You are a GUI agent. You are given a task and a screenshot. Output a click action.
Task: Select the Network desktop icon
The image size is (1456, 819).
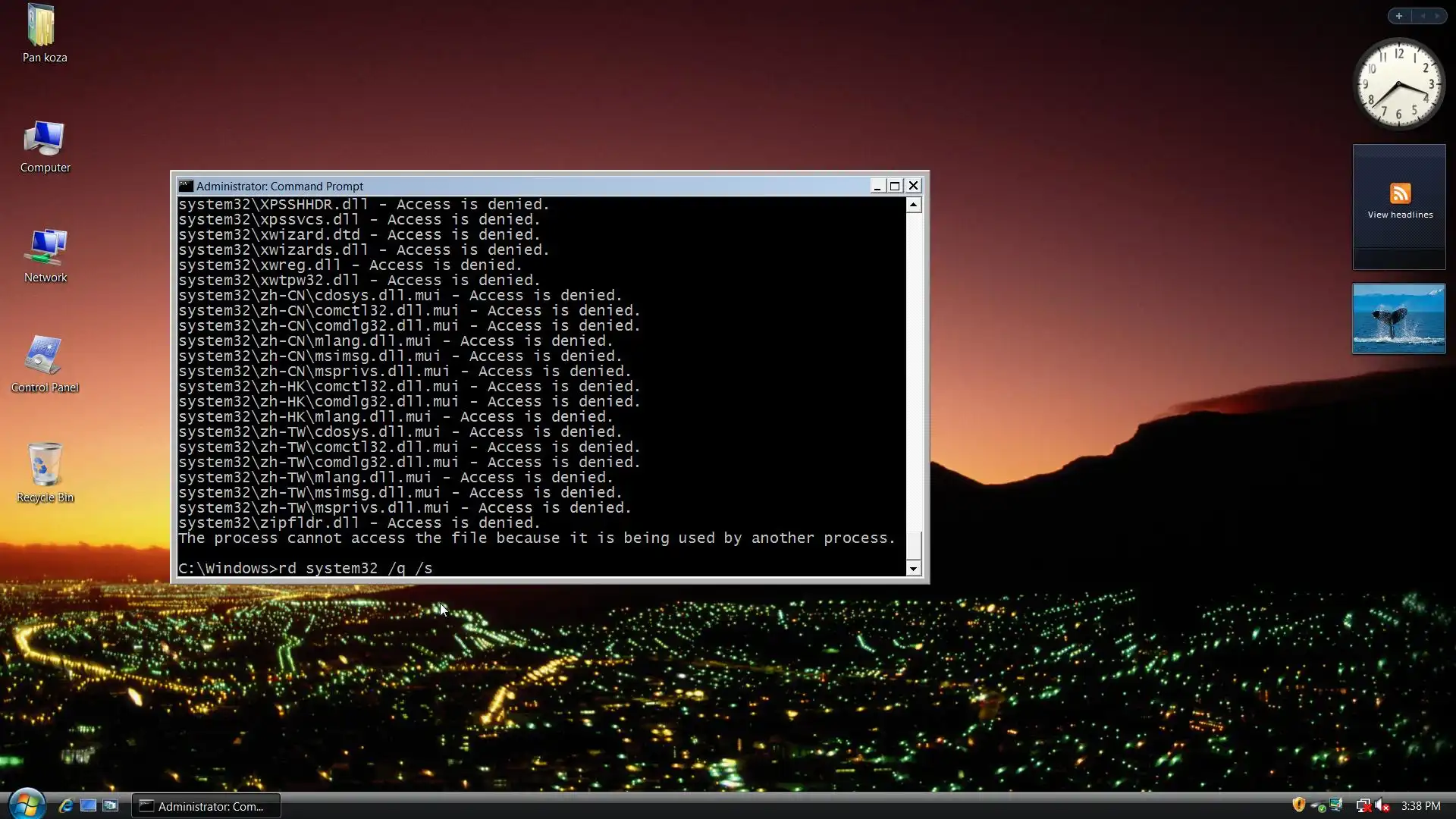(x=45, y=249)
